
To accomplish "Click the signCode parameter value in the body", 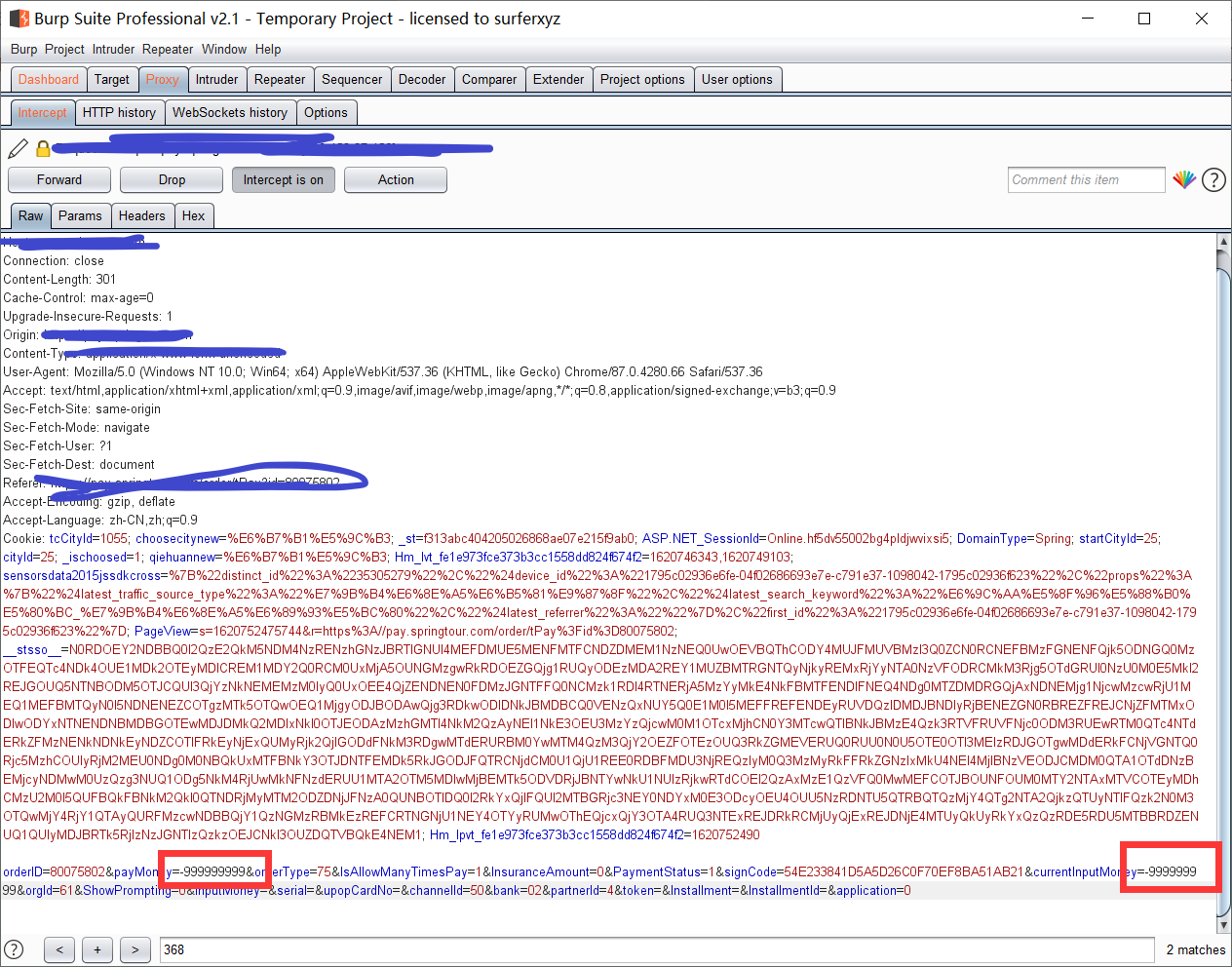I will pos(904,872).
